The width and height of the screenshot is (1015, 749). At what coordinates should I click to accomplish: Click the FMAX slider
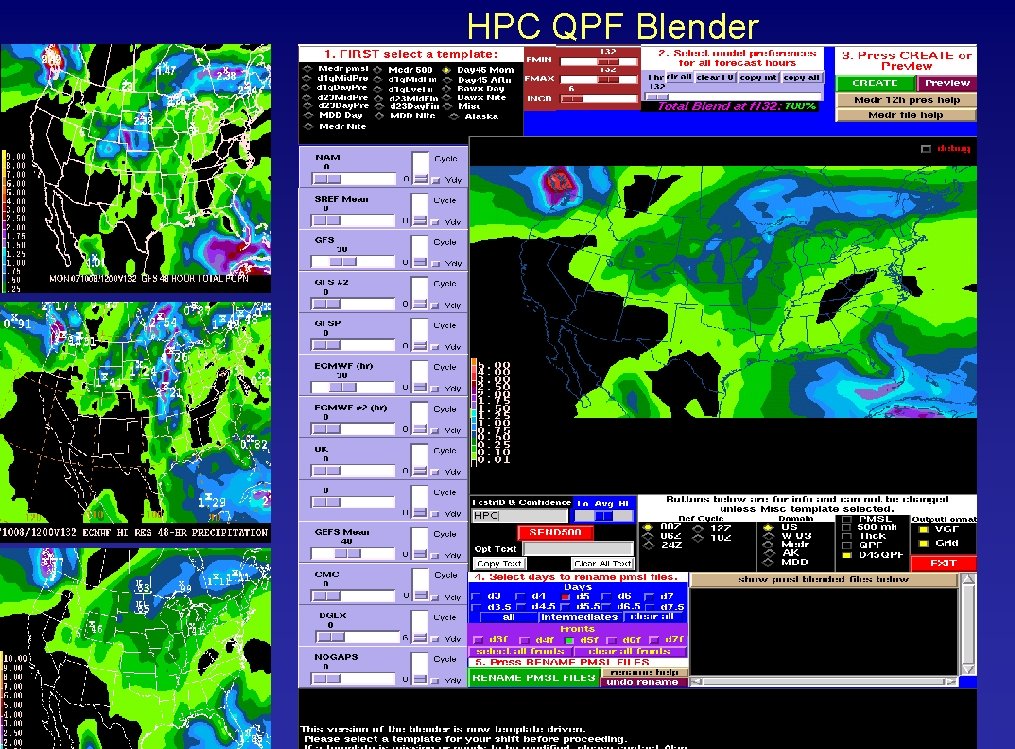click(599, 80)
